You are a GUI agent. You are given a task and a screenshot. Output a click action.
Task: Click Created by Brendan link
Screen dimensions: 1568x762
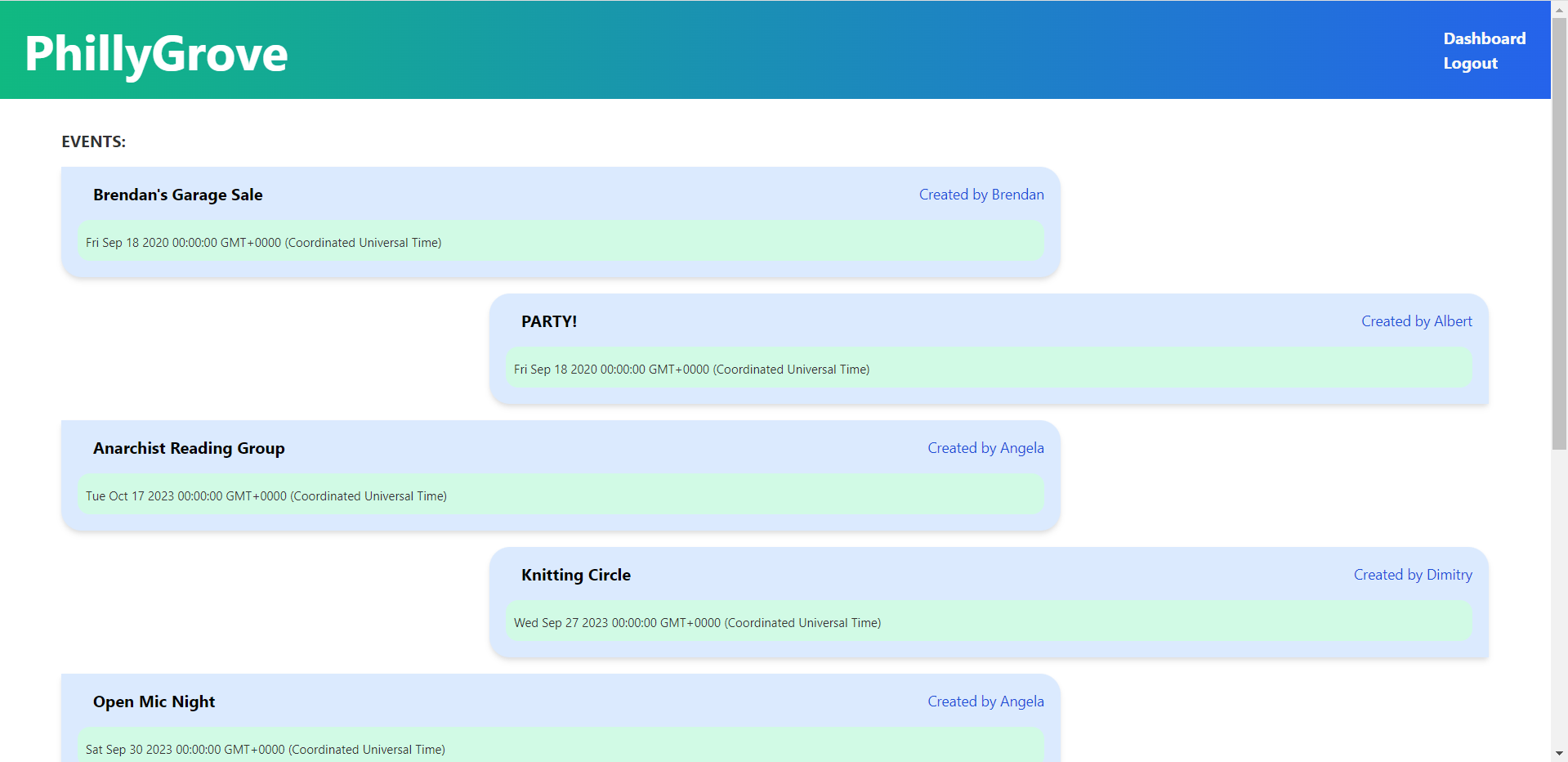click(x=981, y=195)
